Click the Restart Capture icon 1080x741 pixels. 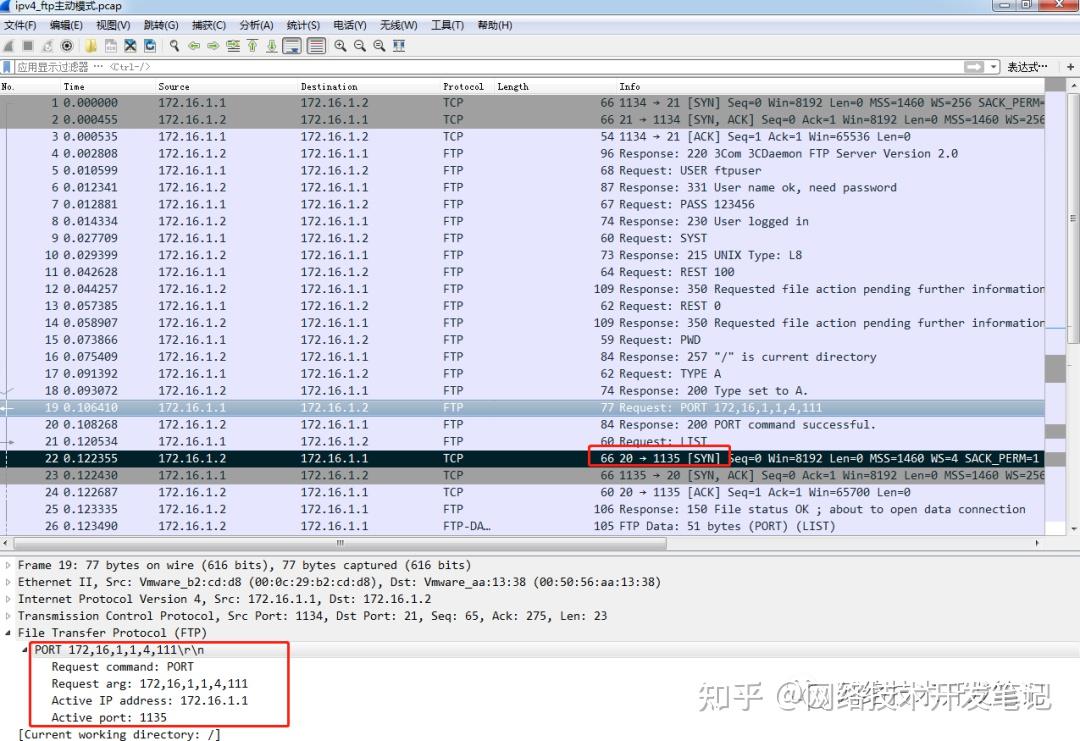47,45
